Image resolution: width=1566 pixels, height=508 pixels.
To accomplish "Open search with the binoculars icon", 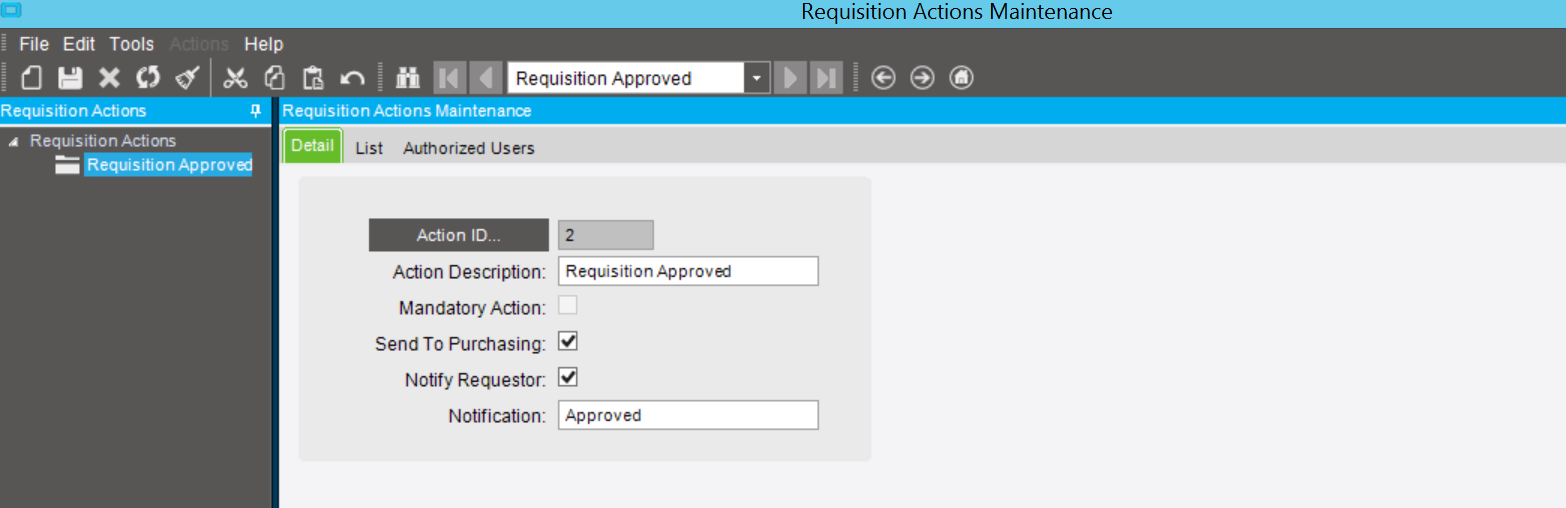I will [408, 78].
